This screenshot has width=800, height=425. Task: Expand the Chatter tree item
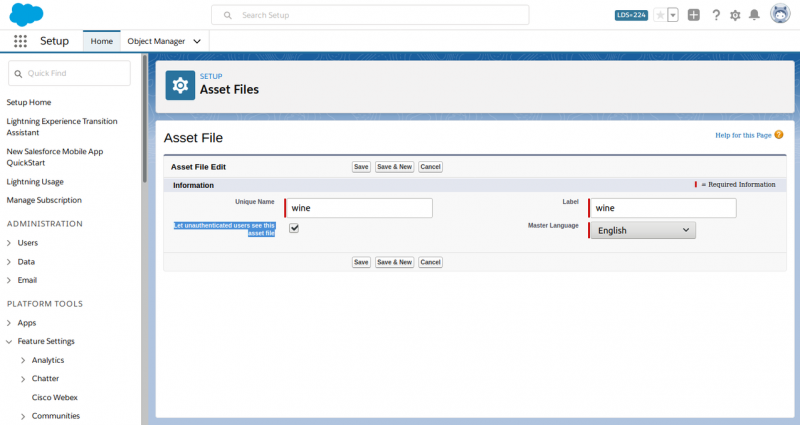tap(23, 379)
